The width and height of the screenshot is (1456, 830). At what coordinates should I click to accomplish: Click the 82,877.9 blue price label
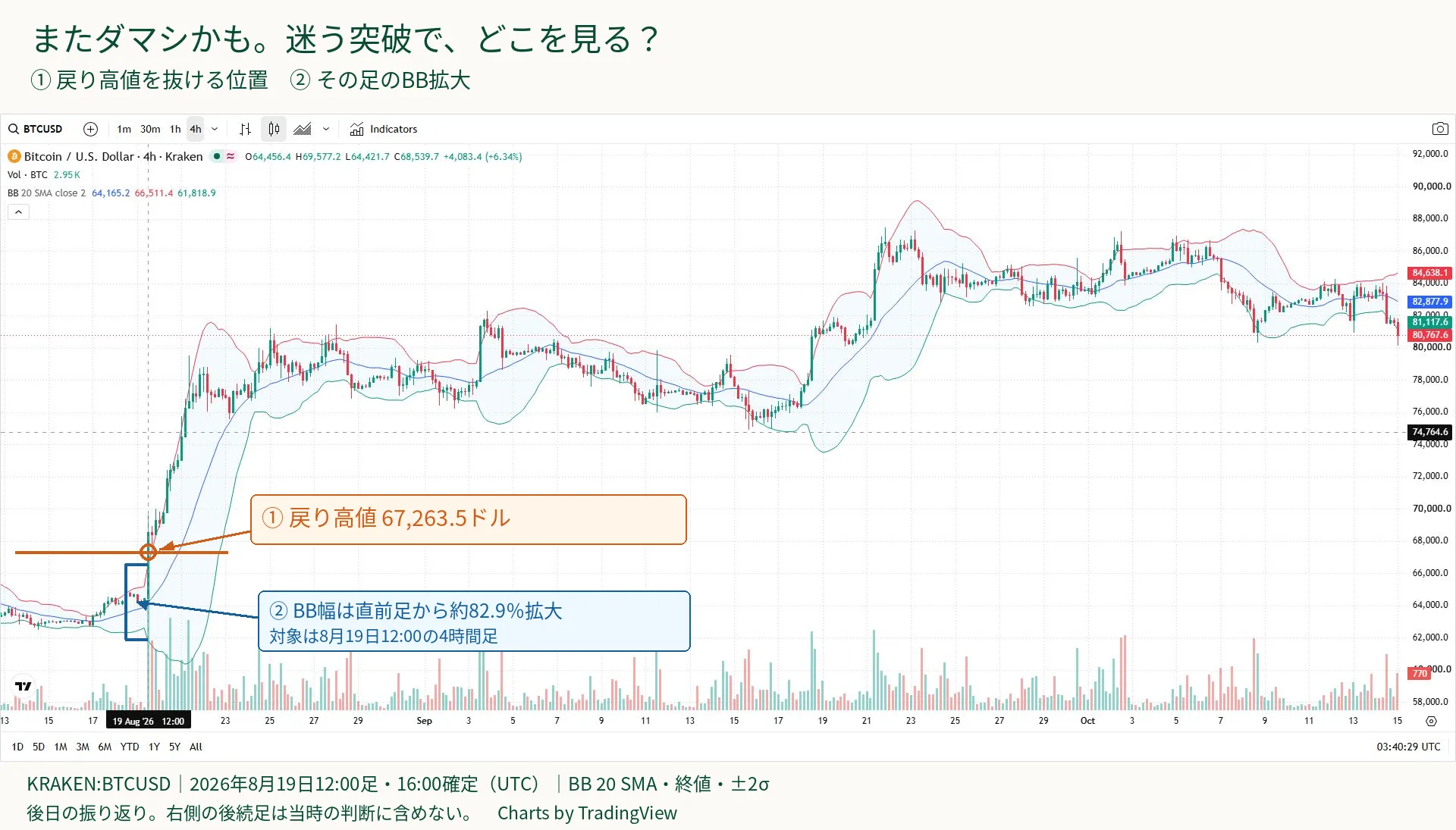(x=1429, y=302)
